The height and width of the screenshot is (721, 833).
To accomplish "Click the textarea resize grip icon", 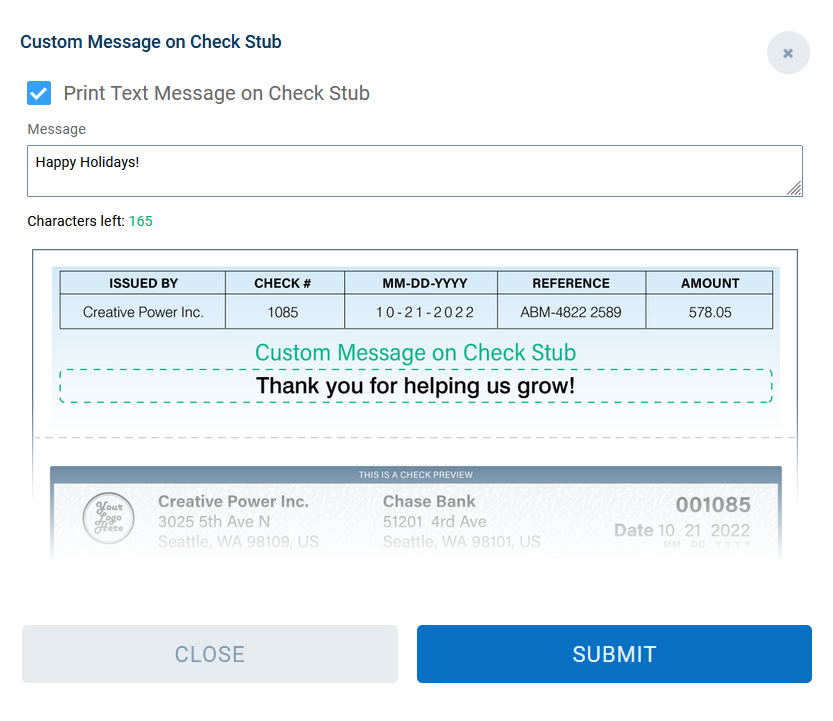I will (794, 188).
